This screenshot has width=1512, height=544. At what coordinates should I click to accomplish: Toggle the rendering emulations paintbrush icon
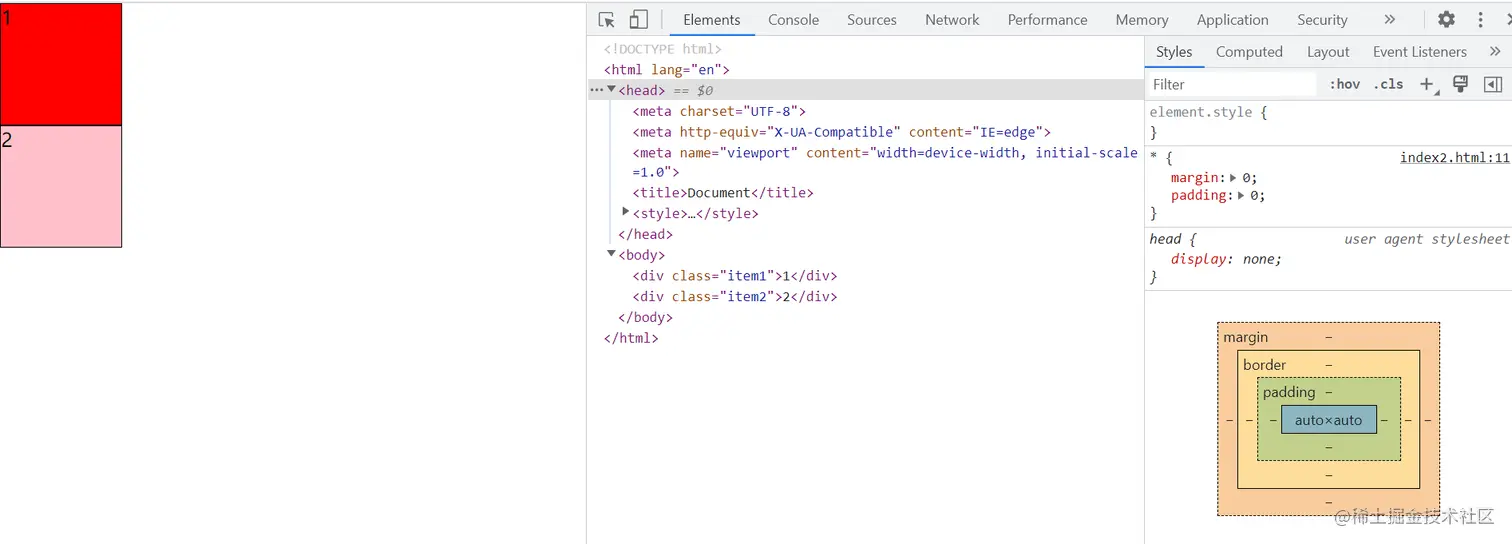click(x=1460, y=84)
